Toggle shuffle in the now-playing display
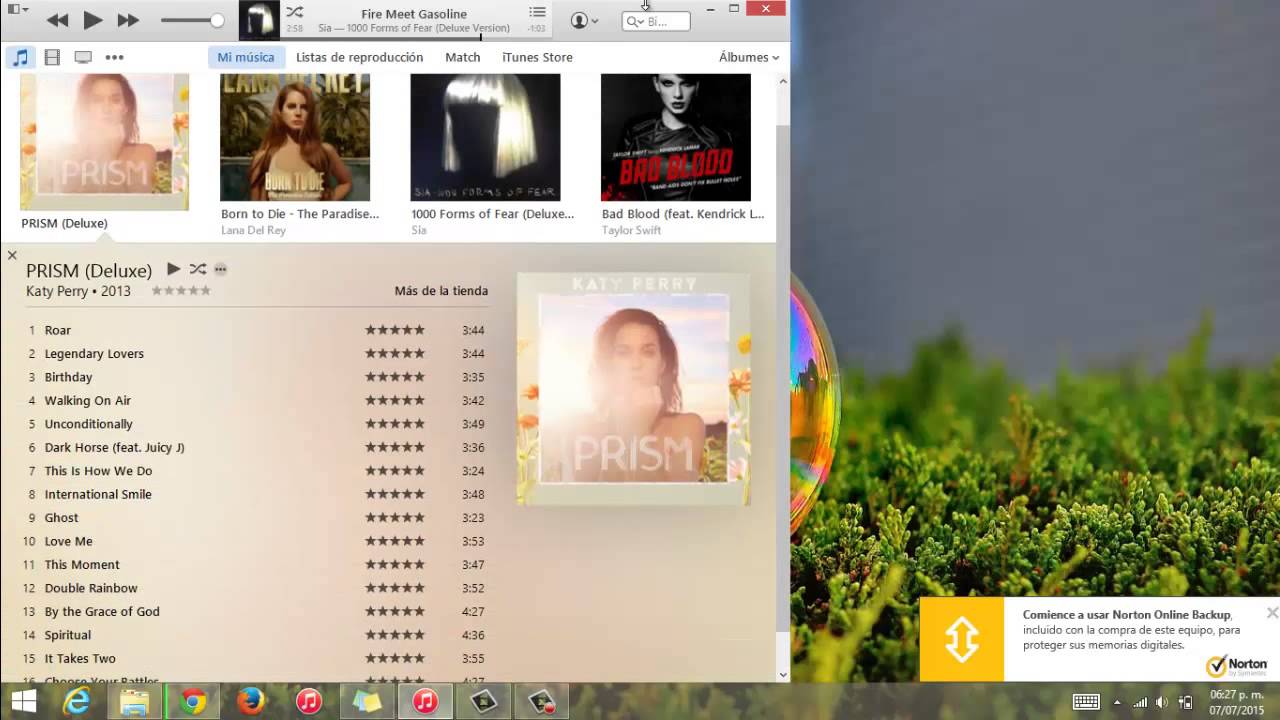Image resolution: width=1280 pixels, height=720 pixels. point(294,12)
